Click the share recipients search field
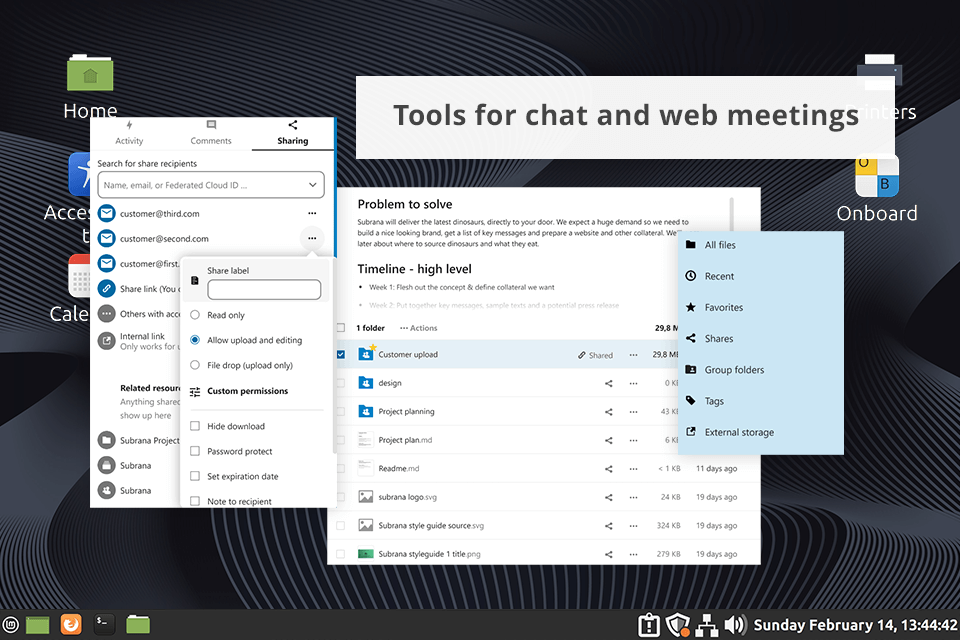The width and height of the screenshot is (960, 640). click(x=211, y=185)
